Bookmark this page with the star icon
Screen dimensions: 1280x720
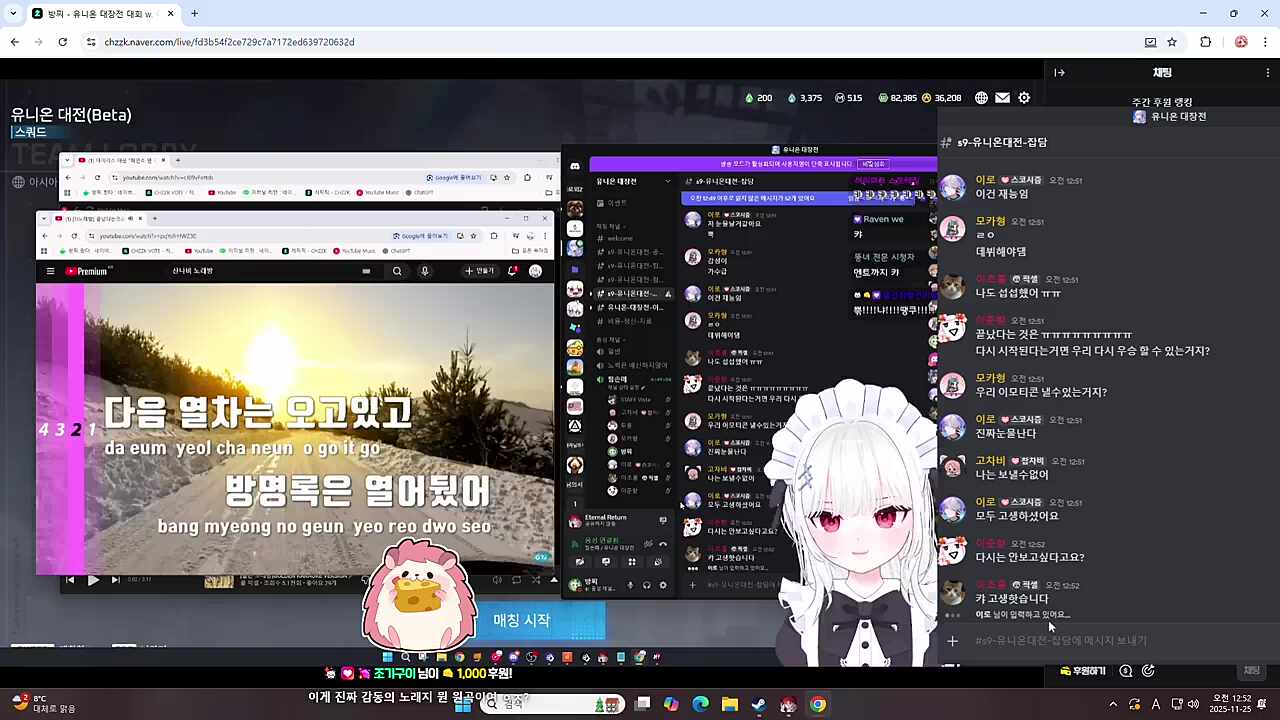[x=1172, y=42]
